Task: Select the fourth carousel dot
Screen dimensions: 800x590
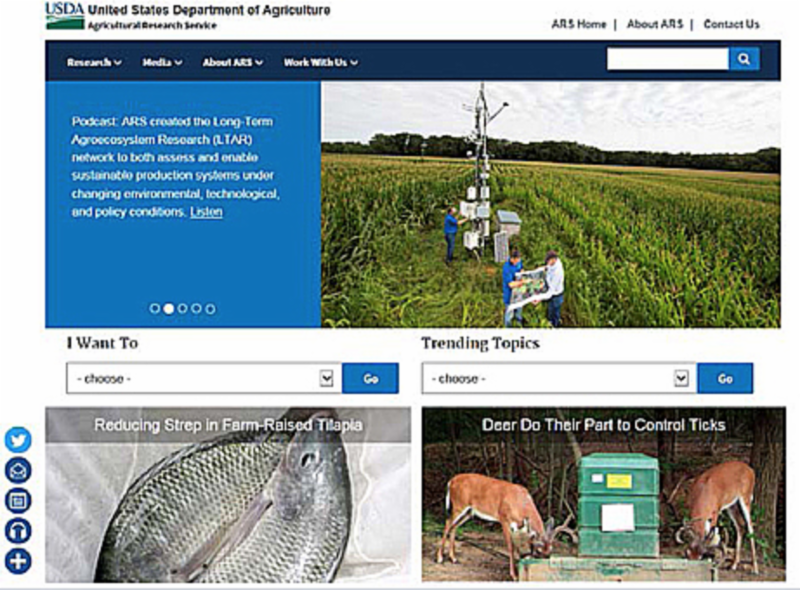Action: point(196,308)
